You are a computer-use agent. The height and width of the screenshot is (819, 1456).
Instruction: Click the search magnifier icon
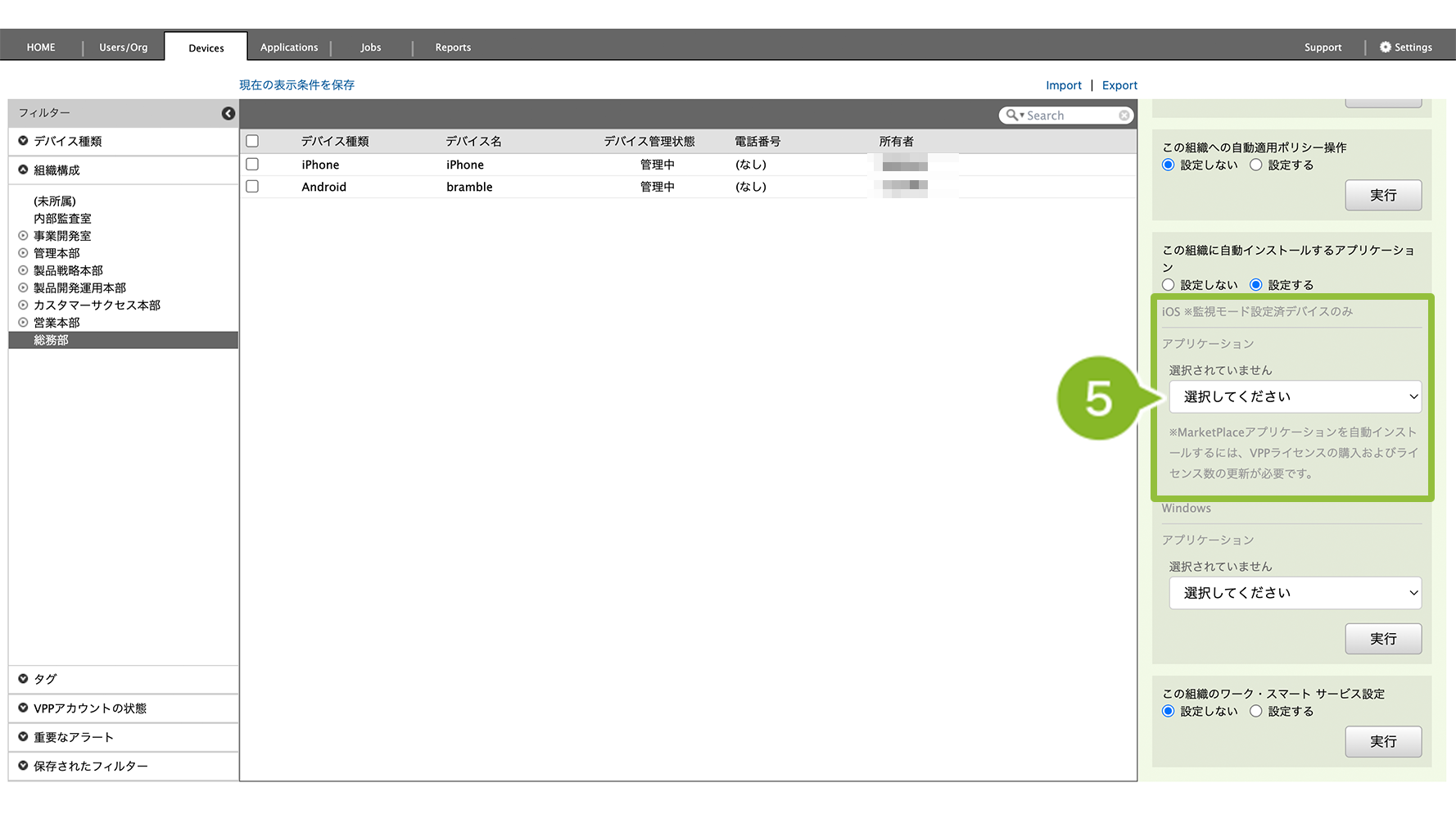1012,115
